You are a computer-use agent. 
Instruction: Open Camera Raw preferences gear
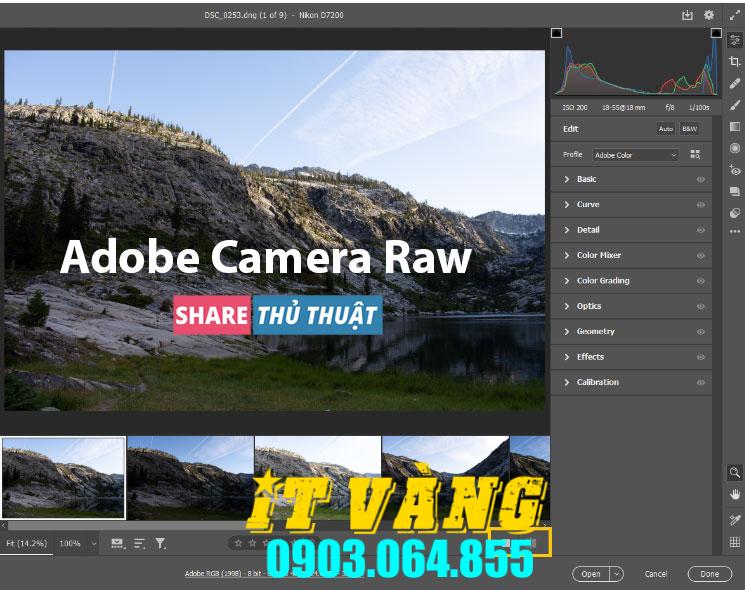708,15
